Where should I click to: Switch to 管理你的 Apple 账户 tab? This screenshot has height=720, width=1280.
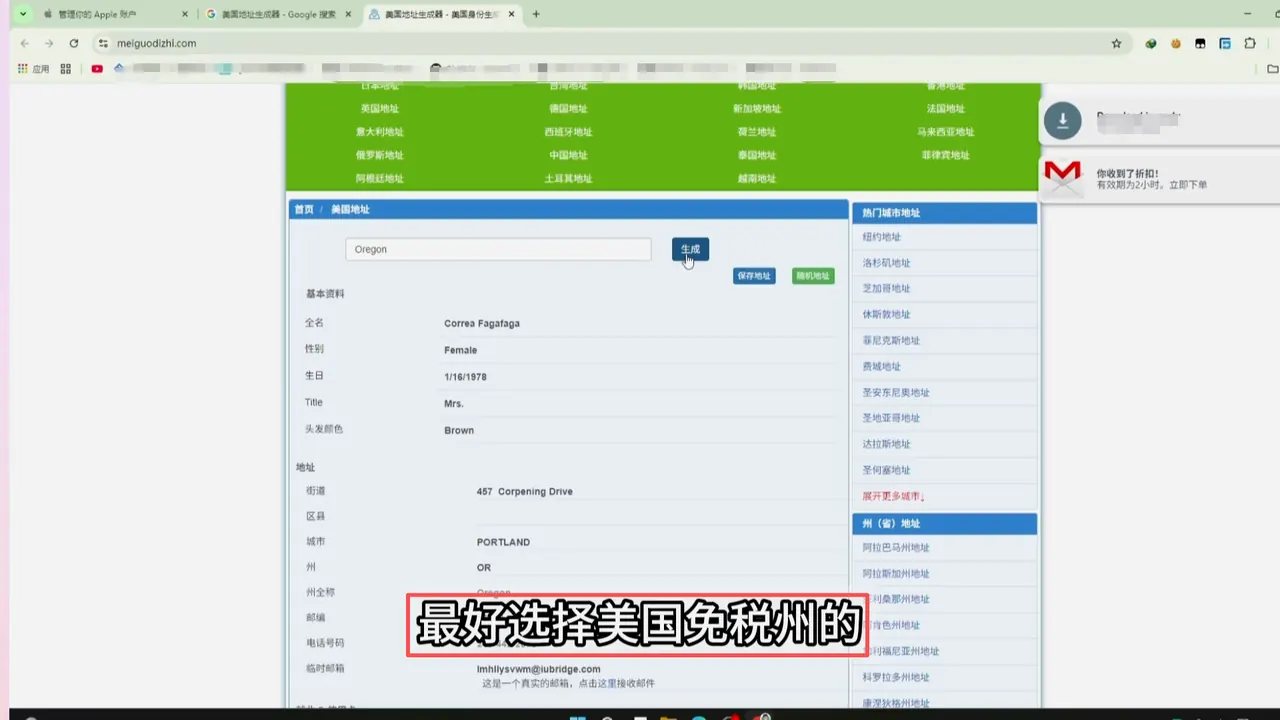click(x=116, y=14)
